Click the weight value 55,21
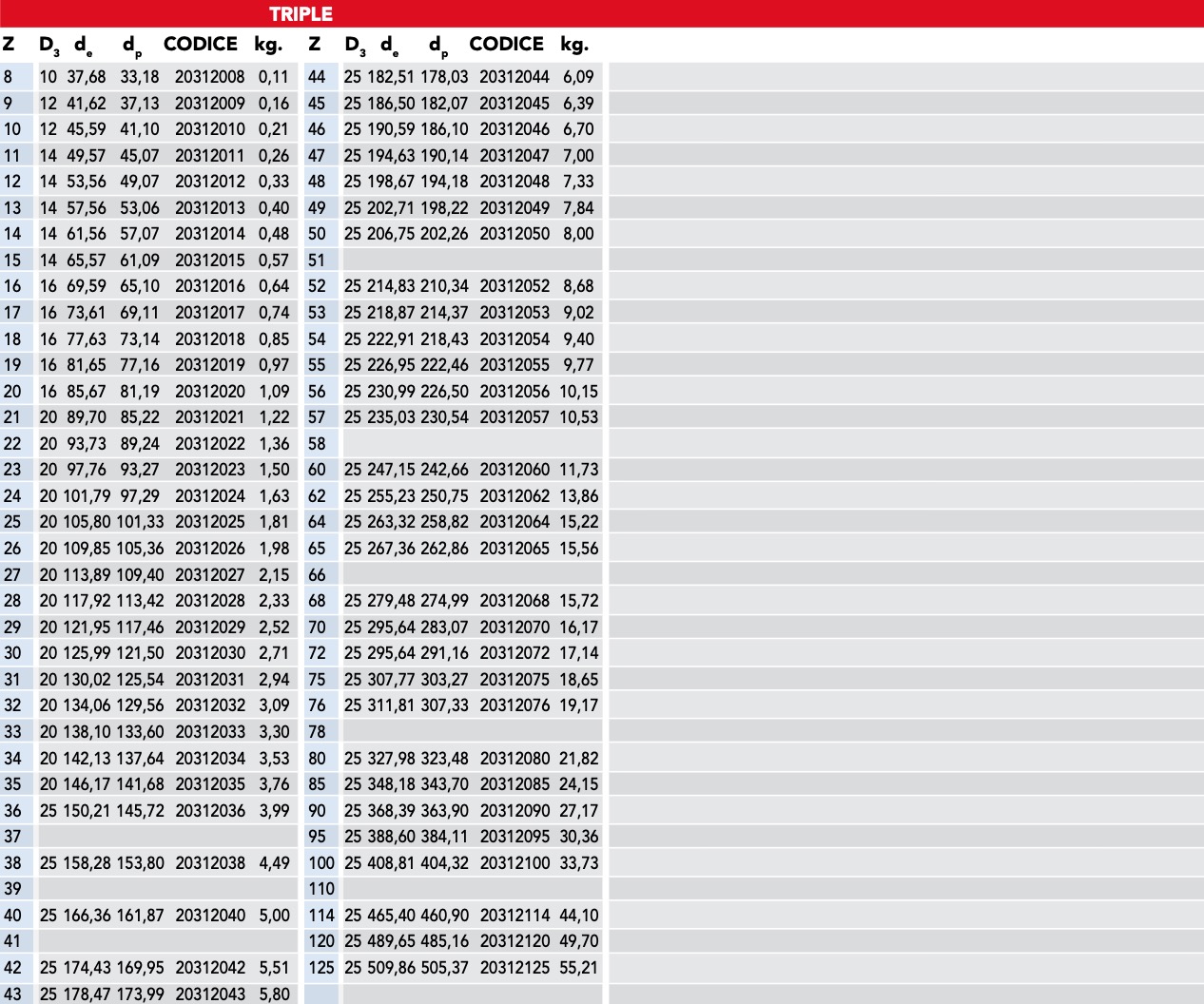This screenshot has height=1004, width=1204. 578,968
